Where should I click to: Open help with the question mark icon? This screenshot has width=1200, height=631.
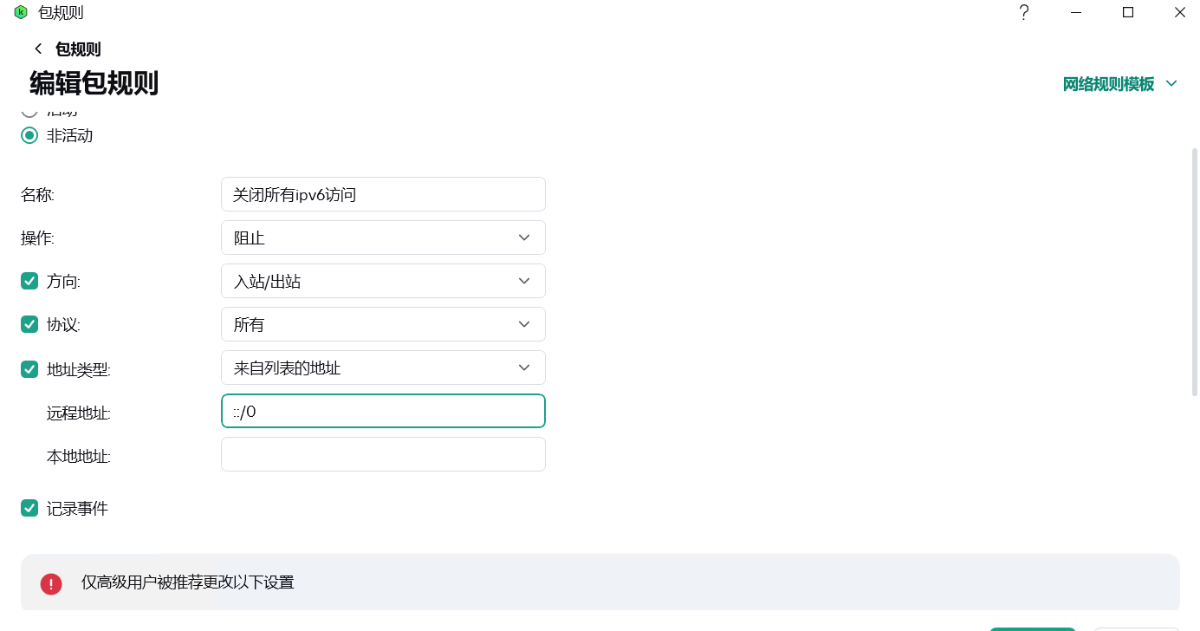click(x=1024, y=13)
